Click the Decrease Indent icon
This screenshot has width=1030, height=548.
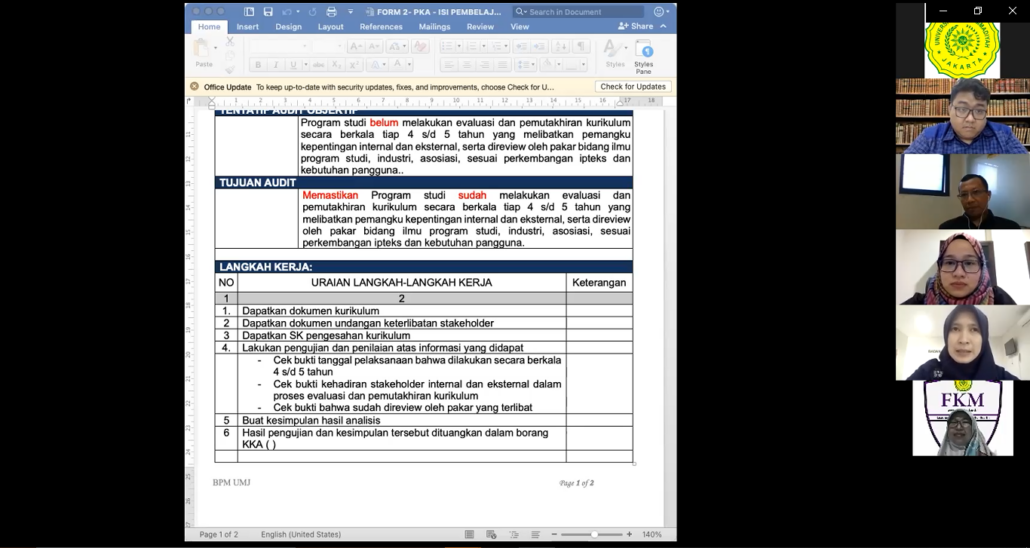[x=522, y=47]
